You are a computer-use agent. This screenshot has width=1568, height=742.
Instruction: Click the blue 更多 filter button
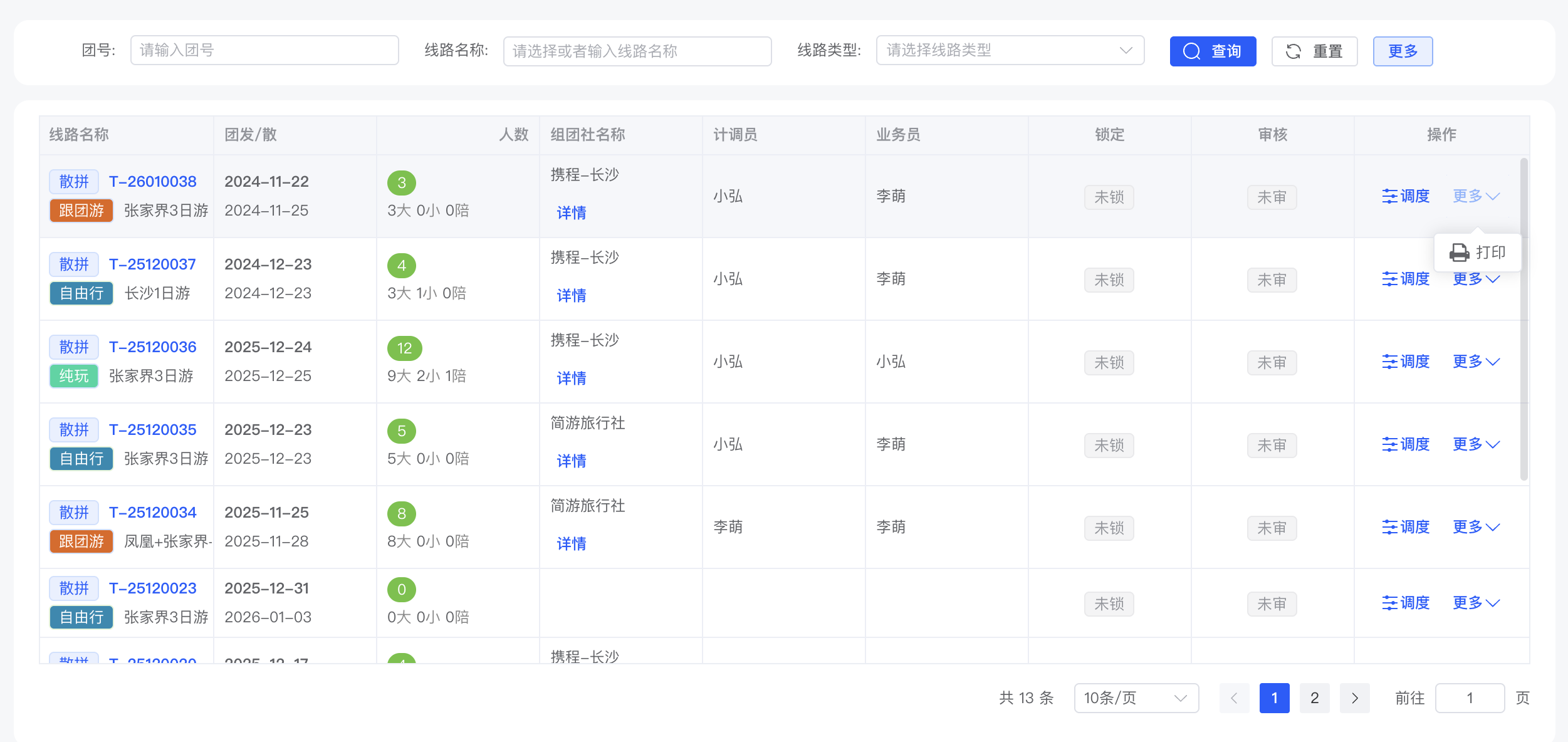[1402, 51]
